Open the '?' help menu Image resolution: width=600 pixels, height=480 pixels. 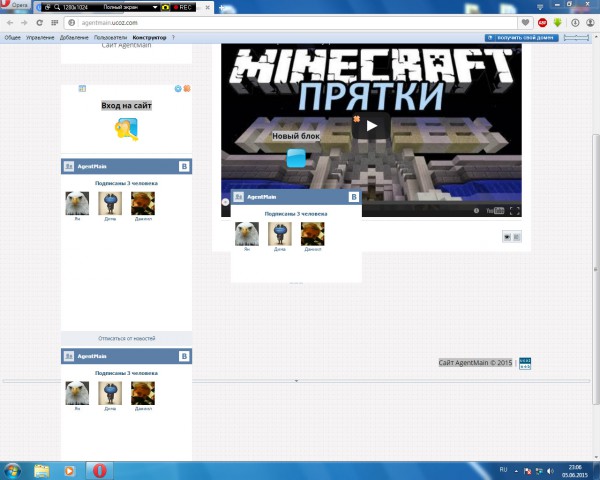click(173, 38)
